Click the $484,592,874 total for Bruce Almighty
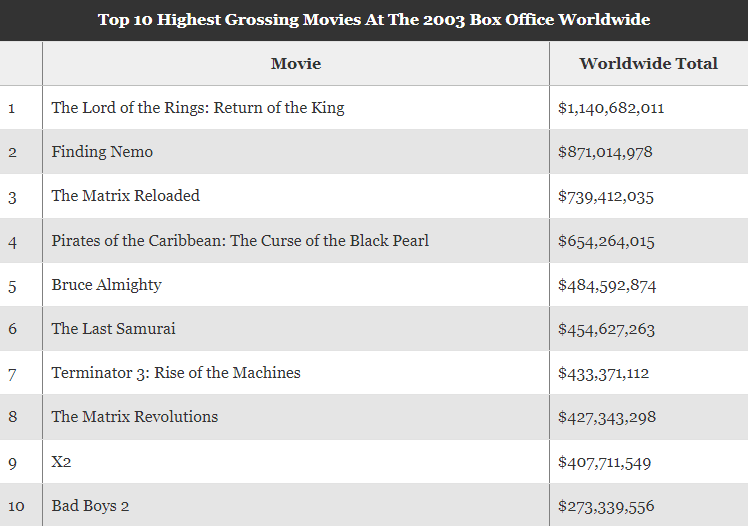This screenshot has height=526, width=748. point(607,285)
